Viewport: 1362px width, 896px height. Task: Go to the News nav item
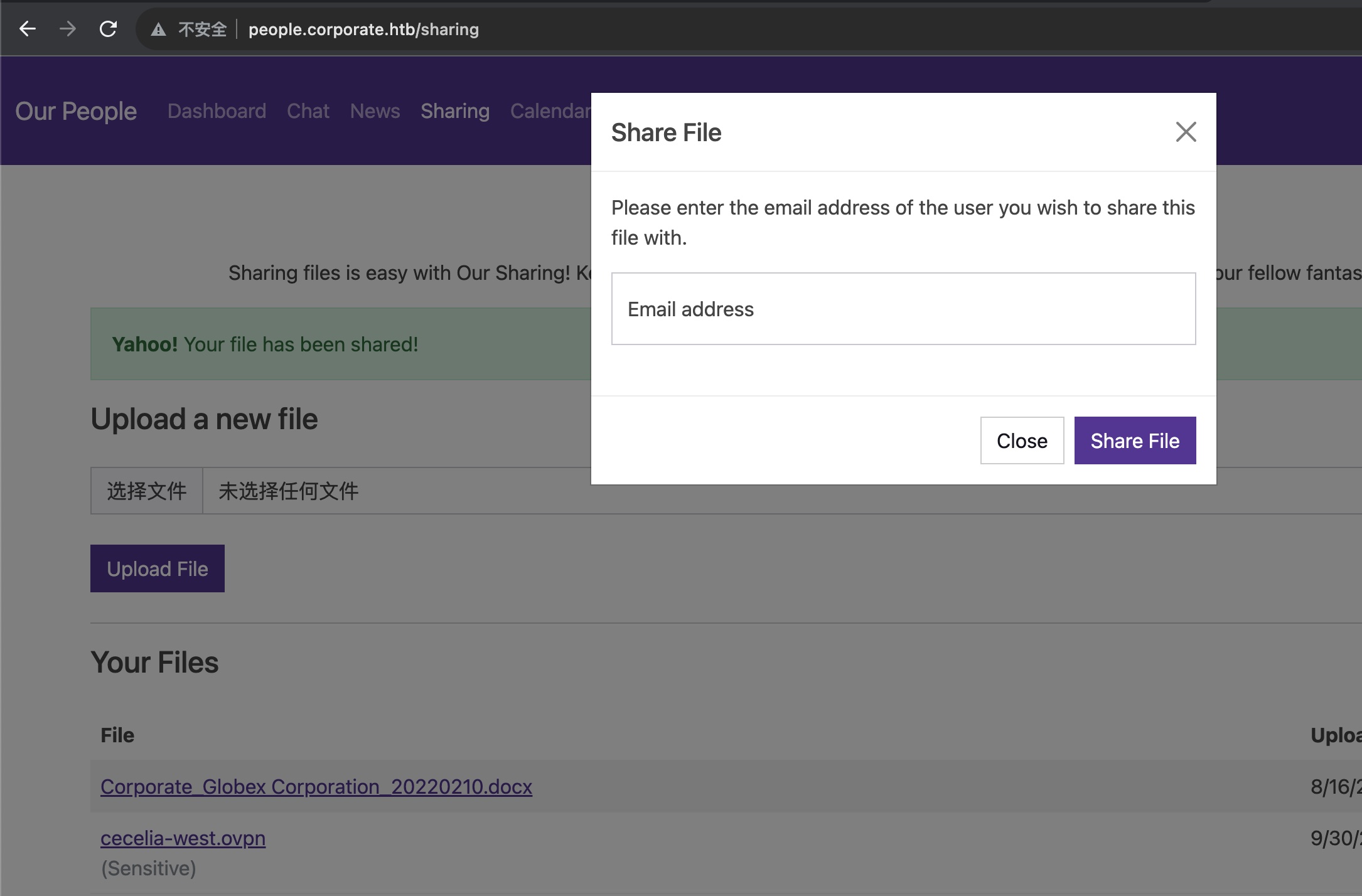[x=375, y=111]
